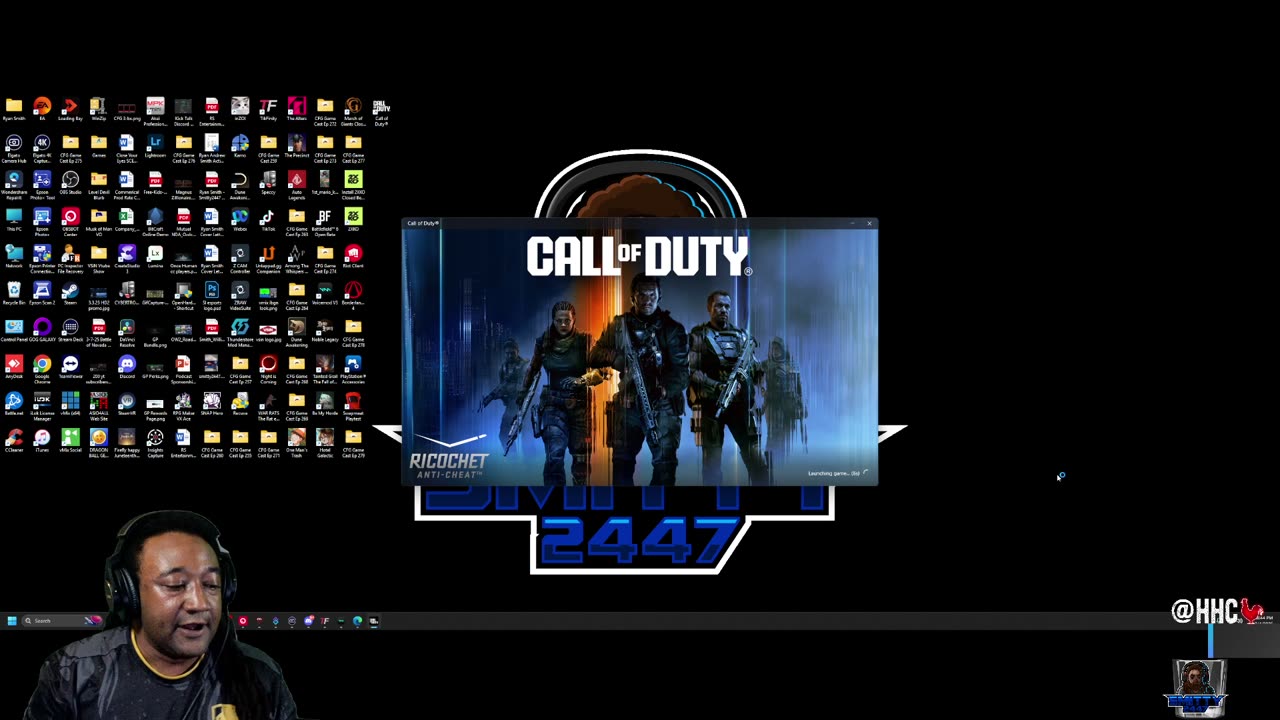Open the Speccy desktop shortcut
This screenshot has height=720, width=1280.
(x=268, y=183)
